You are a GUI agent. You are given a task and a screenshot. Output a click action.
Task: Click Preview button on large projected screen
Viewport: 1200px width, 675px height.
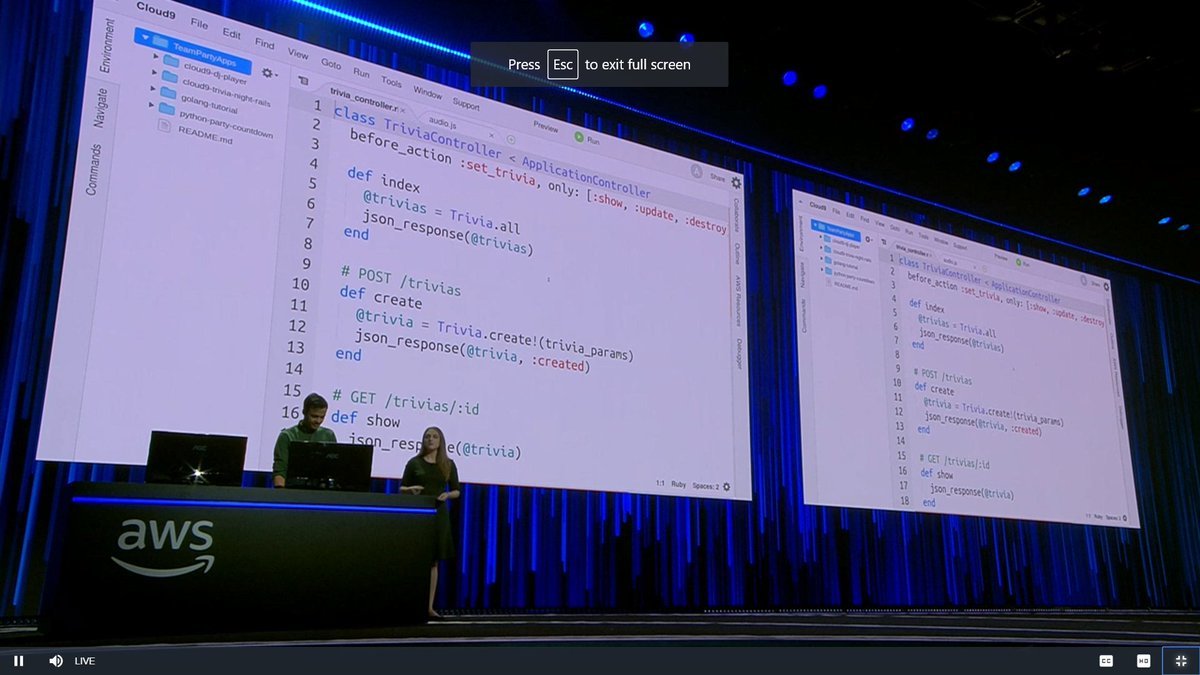click(x=546, y=127)
